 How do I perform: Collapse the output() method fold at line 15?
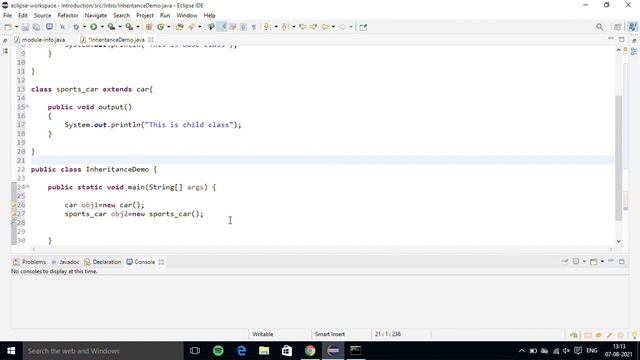(x=28, y=107)
